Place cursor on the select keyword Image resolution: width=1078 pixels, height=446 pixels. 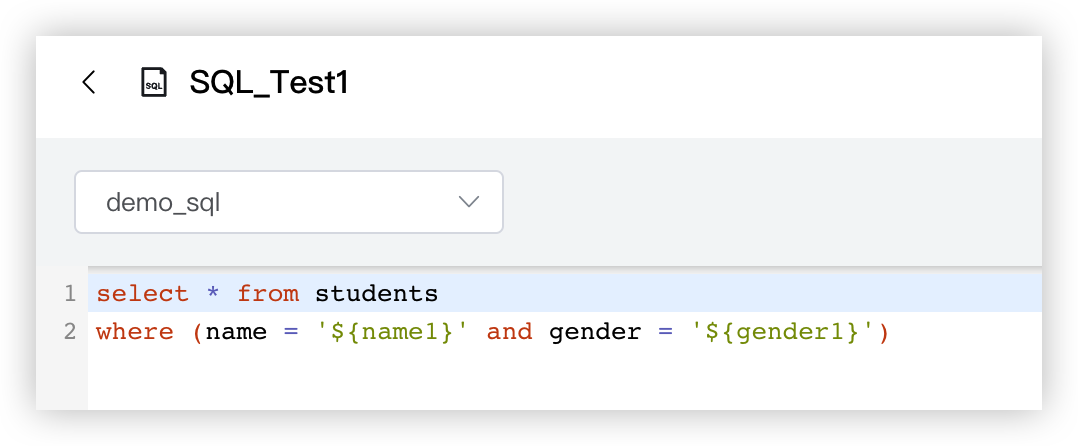(x=142, y=294)
